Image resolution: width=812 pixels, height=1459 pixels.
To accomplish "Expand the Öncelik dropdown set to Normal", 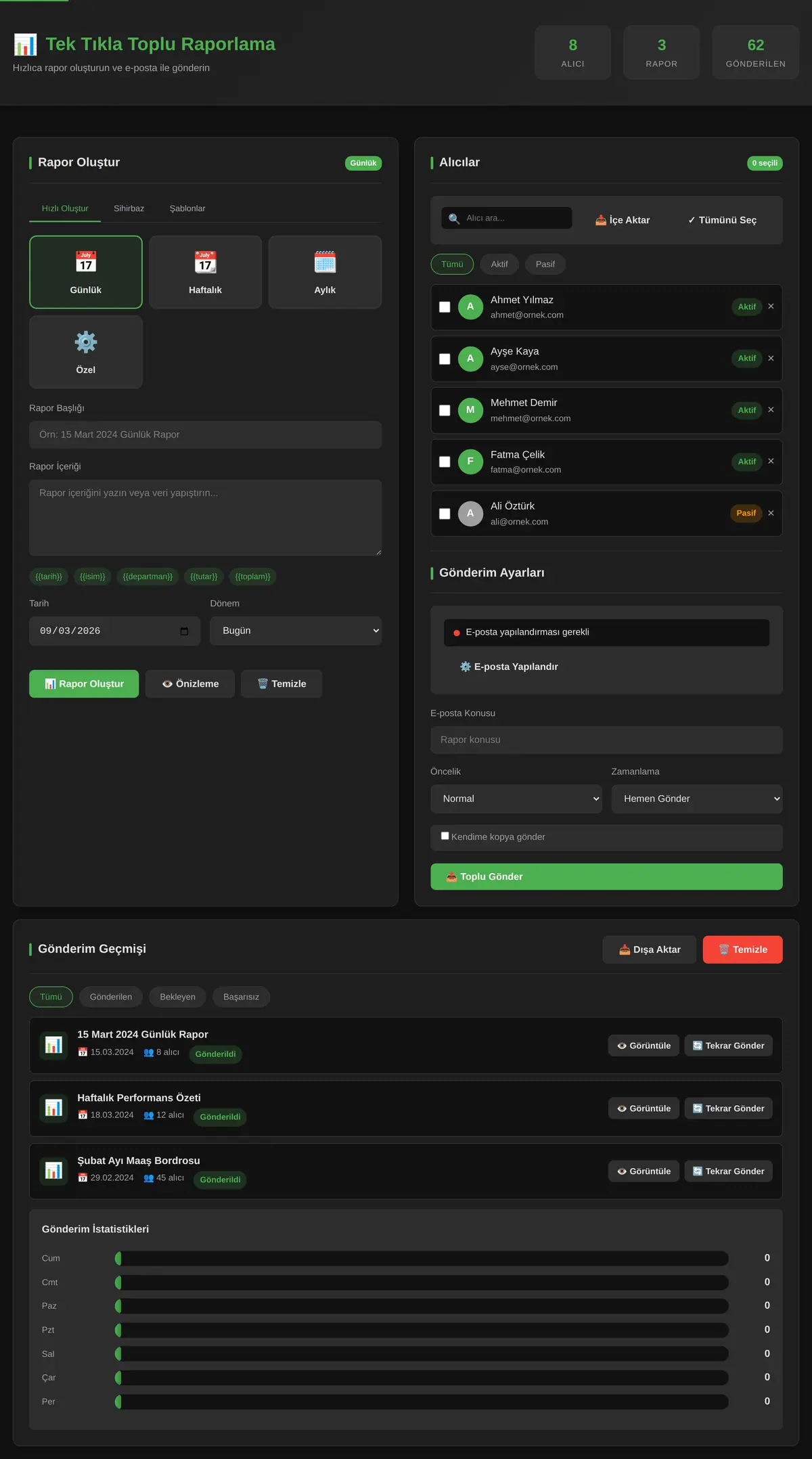I will pos(516,799).
